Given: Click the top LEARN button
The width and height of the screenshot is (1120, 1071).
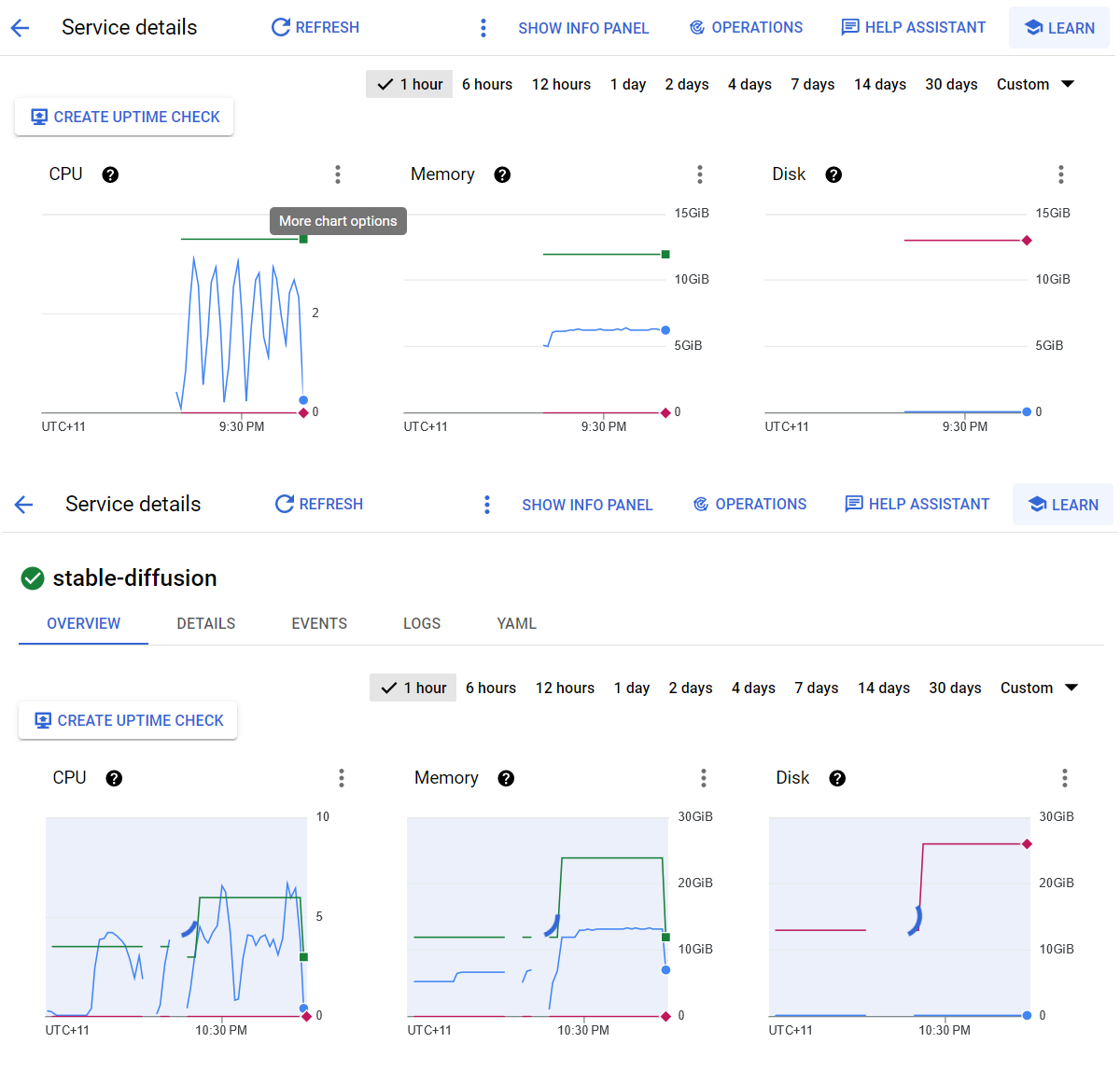Looking at the screenshot, I should [x=1059, y=28].
